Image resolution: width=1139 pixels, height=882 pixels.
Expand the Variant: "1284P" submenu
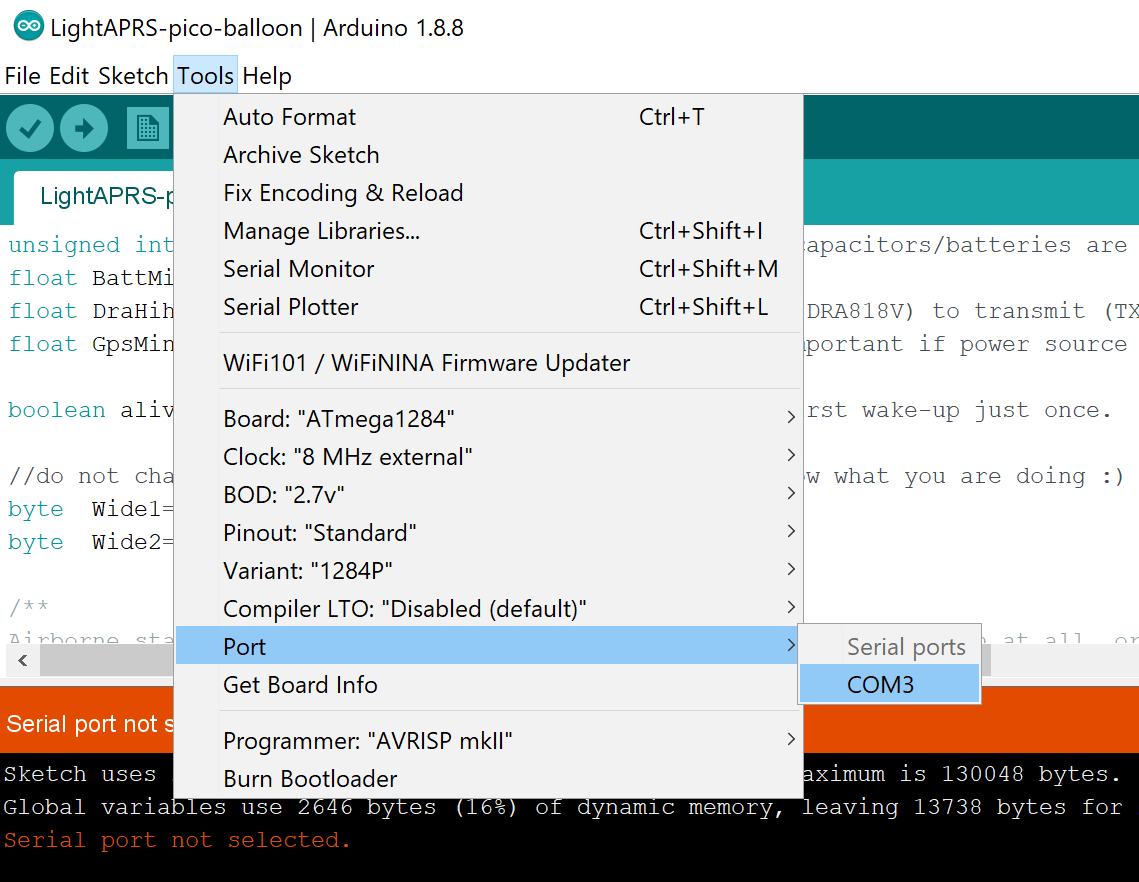(488, 570)
